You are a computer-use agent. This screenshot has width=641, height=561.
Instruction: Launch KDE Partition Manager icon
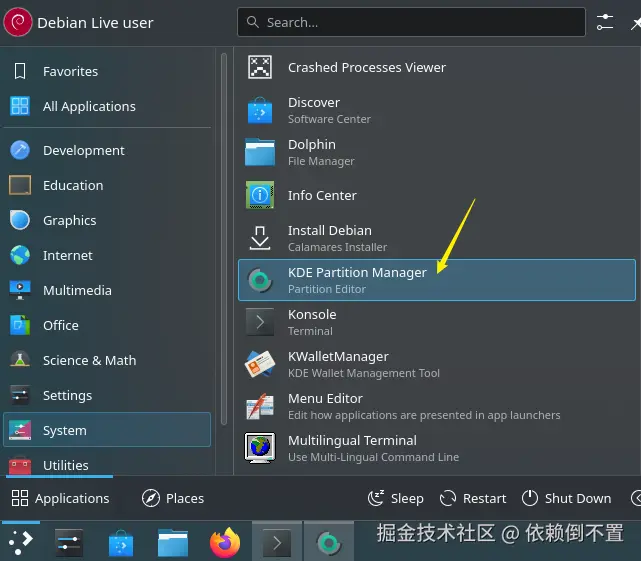pyautogui.click(x=260, y=280)
